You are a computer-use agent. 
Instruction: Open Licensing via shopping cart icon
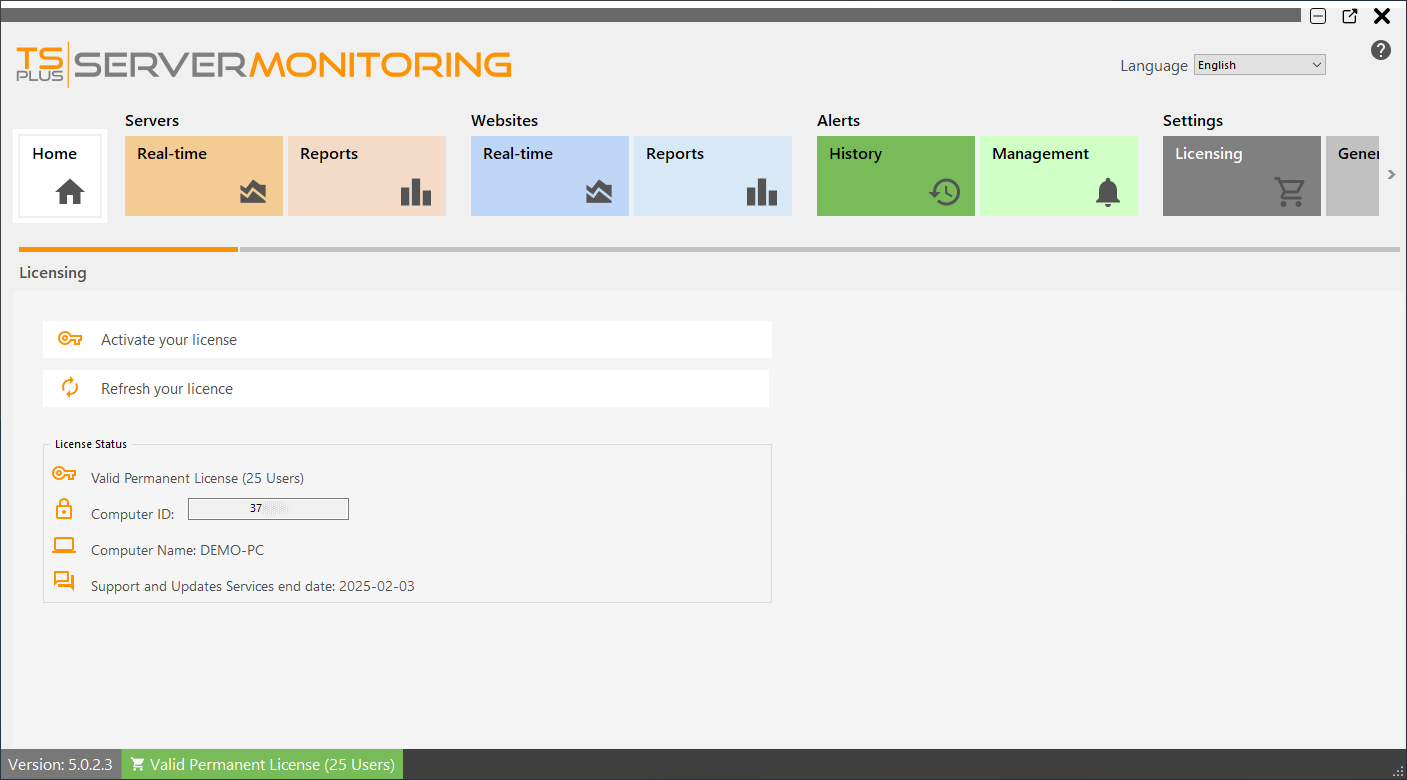tap(1290, 188)
